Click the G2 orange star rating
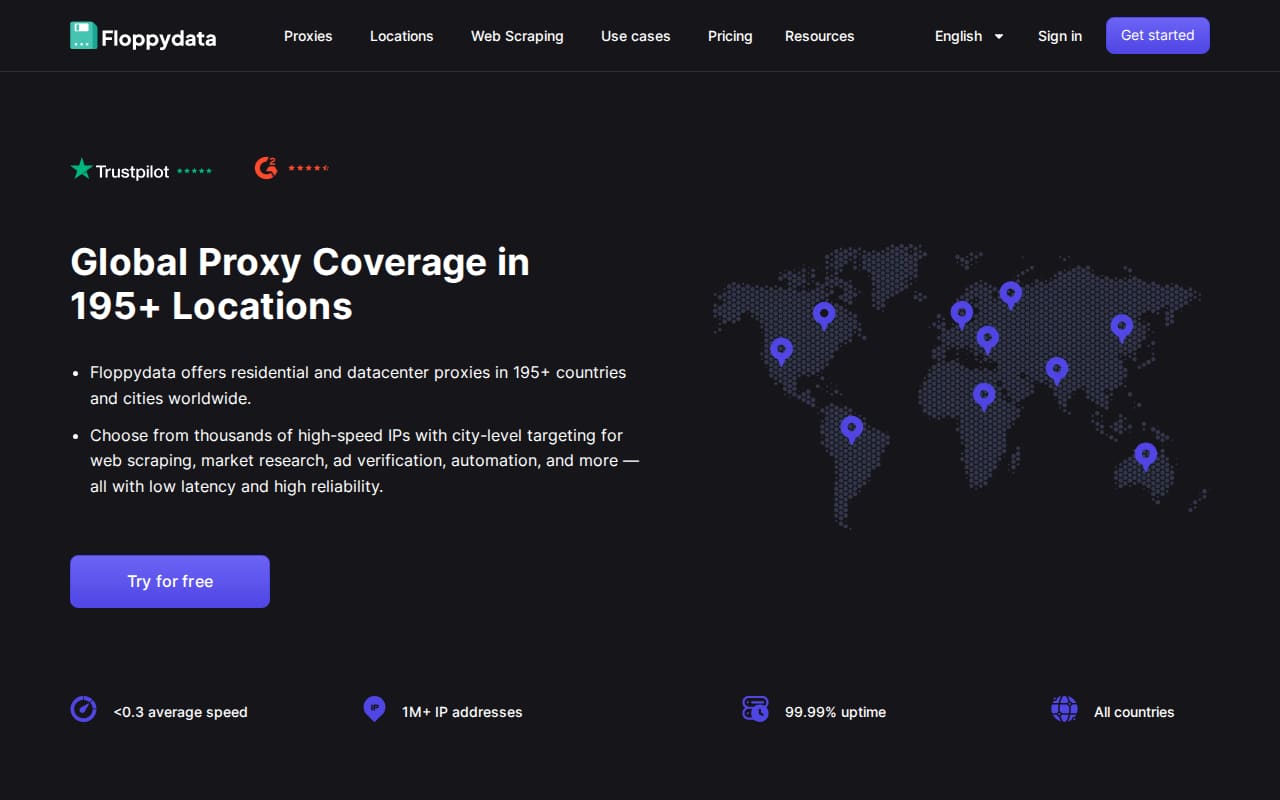Viewport: 1280px width, 800px height. point(308,168)
